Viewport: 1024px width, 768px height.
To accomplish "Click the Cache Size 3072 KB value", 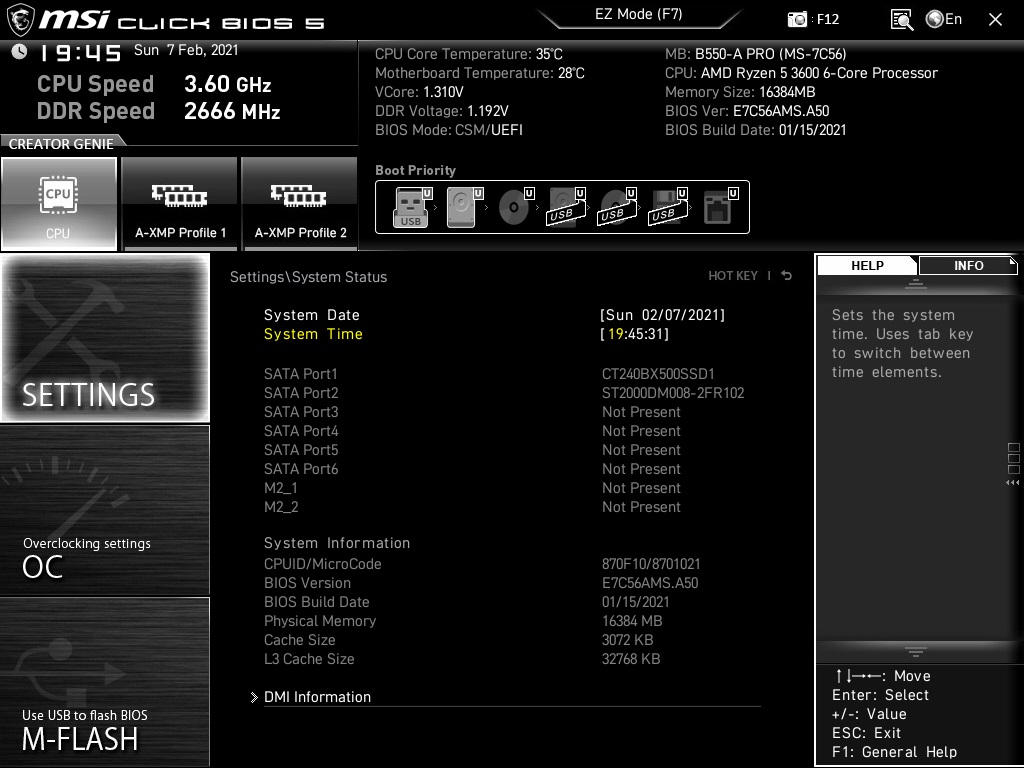I will point(627,639).
